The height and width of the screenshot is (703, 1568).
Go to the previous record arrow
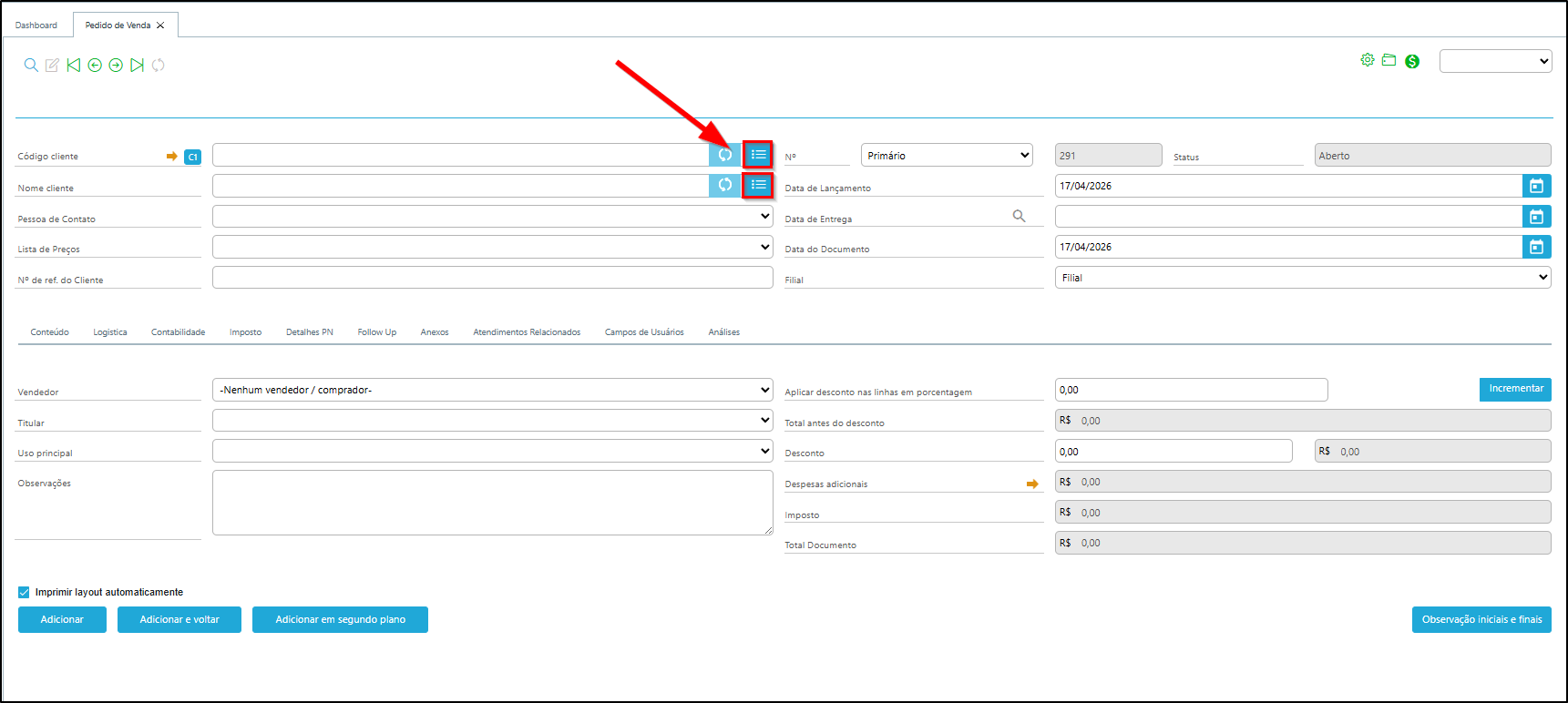(x=95, y=65)
